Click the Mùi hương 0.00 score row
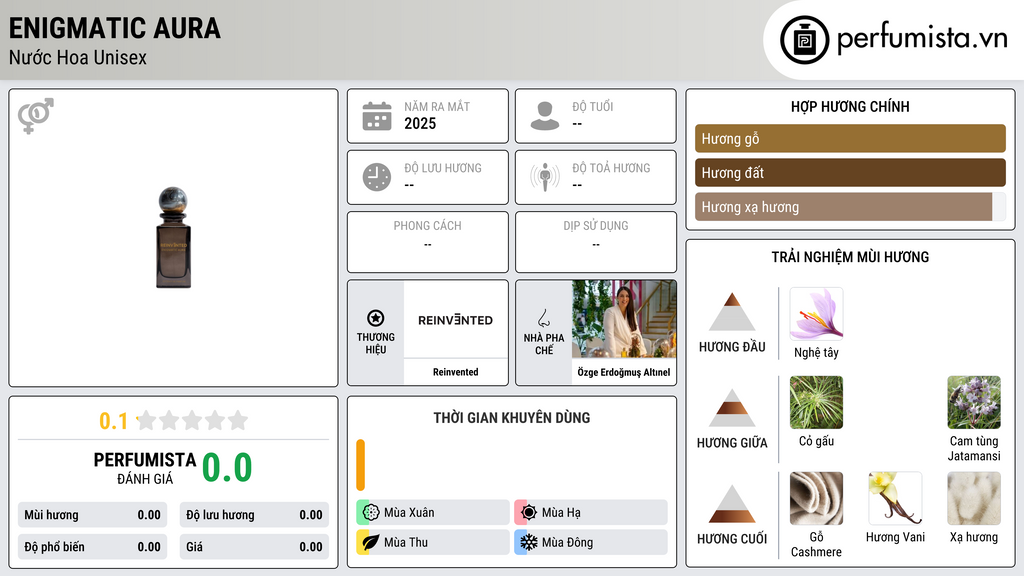The width and height of the screenshot is (1024, 576). click(92, 515)
